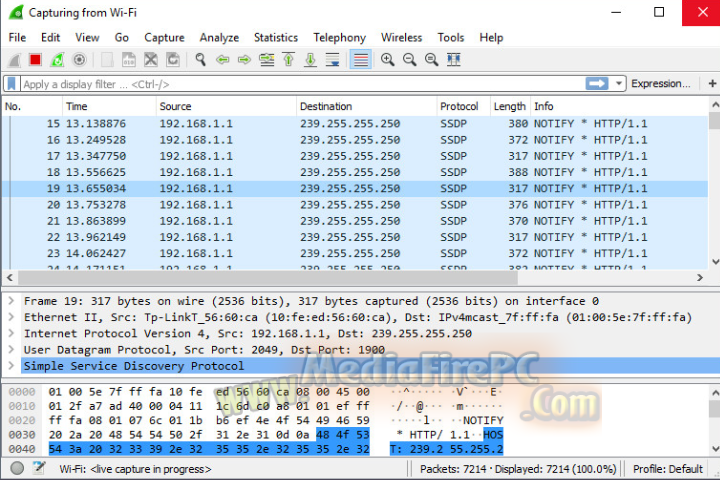Open capture options gear icon
Image resolution: width=720 pixels, height=480 pixels.
click(x=79, y=60)
